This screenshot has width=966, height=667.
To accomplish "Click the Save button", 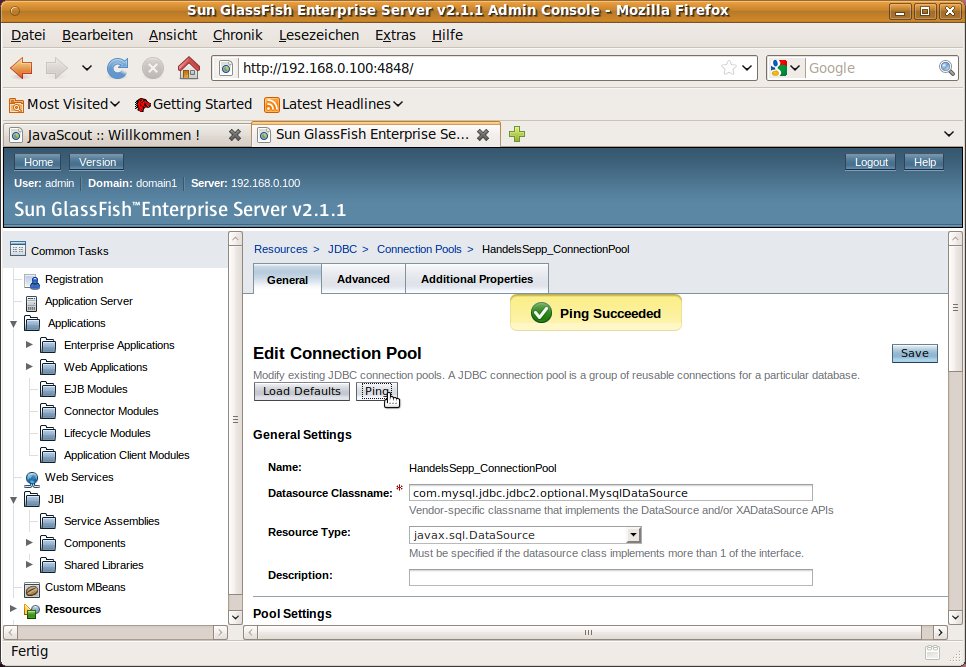I will [914, 353].
